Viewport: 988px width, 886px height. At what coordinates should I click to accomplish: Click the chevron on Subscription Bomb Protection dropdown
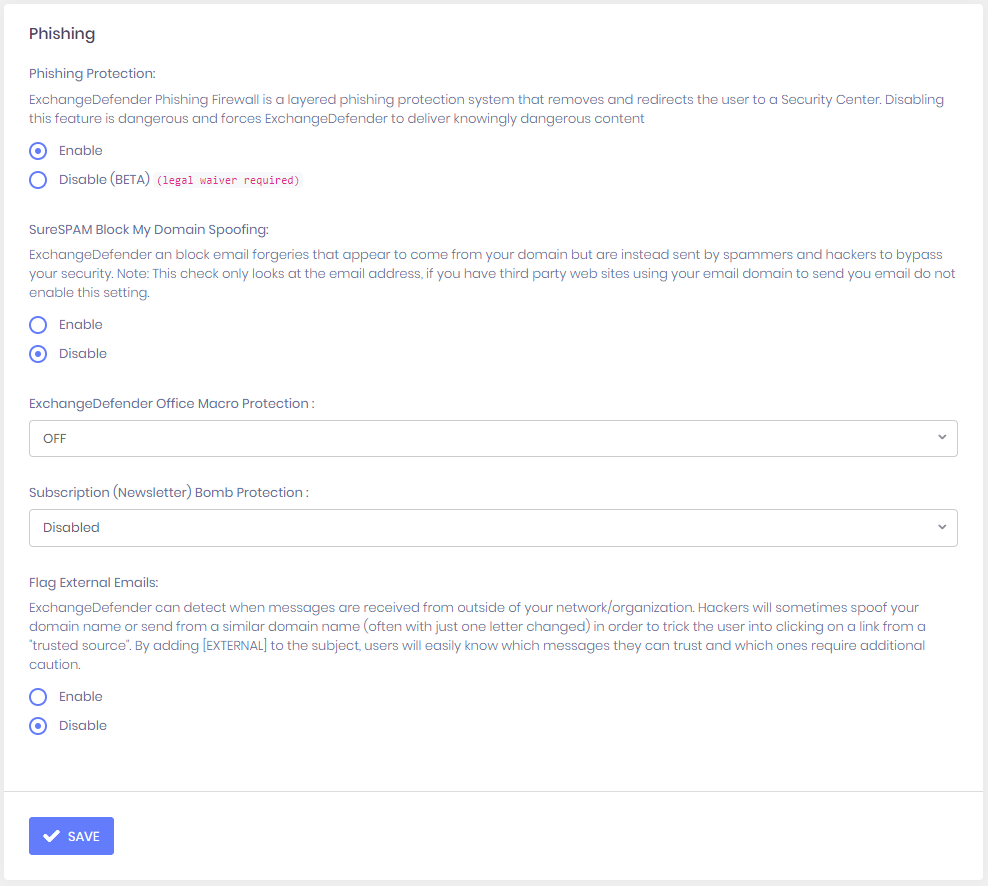(x=941, y=527)
